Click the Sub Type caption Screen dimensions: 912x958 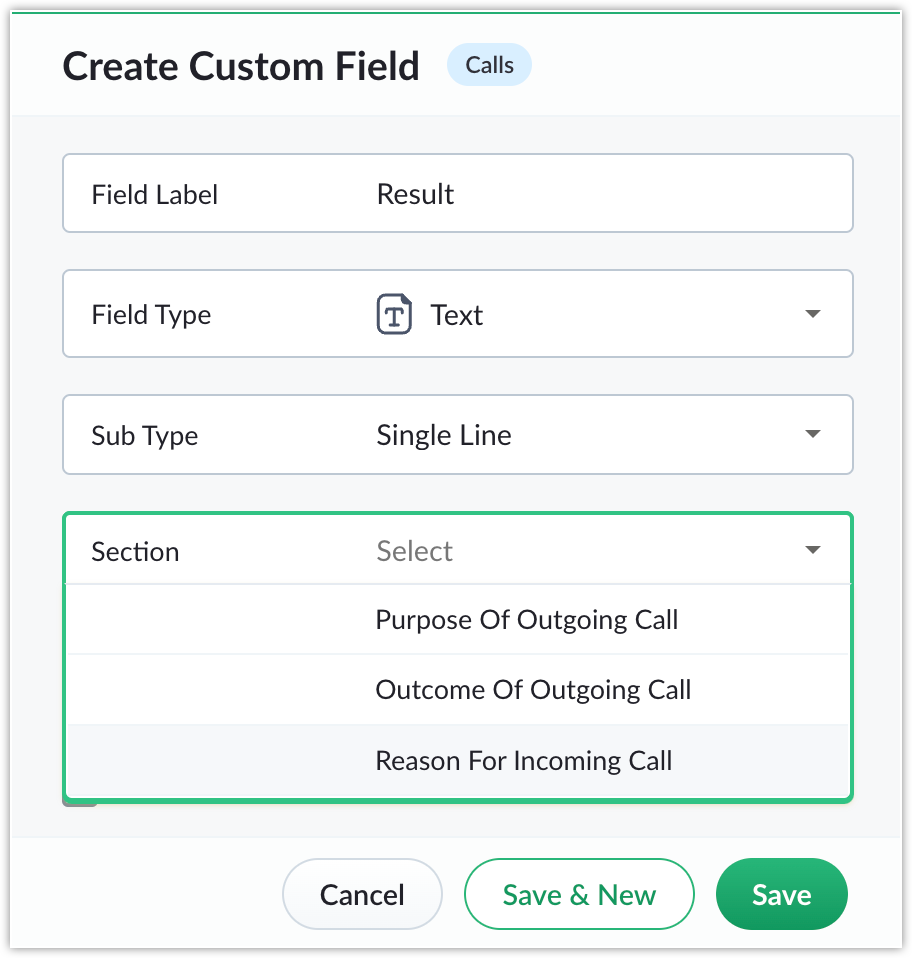coord(145,436)
